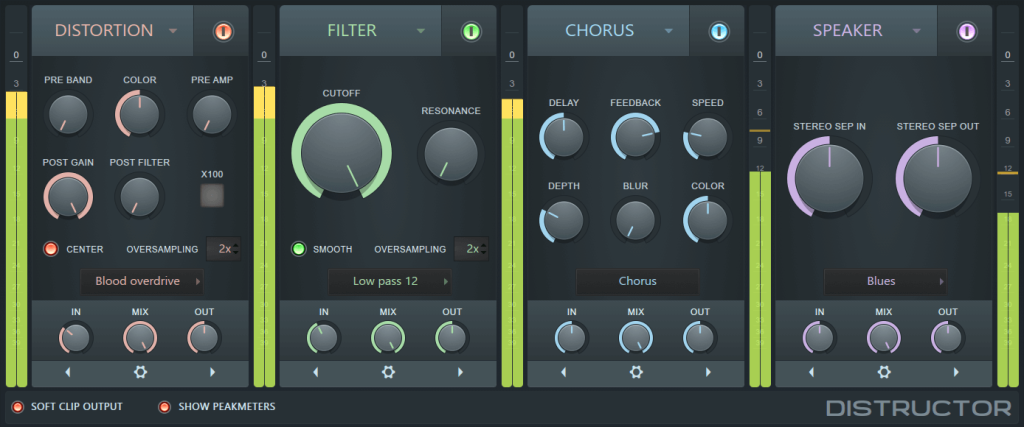The width and height of the screenshot is (1024, 427).
Task: Click the Distortion module power icon
Action: coord(223,31)
